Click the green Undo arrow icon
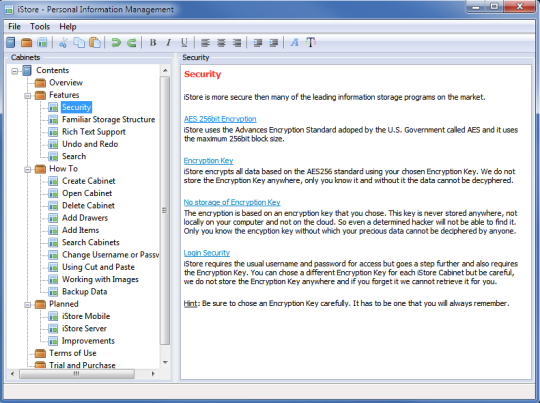540x403 pixels. (x=116, y=43)
